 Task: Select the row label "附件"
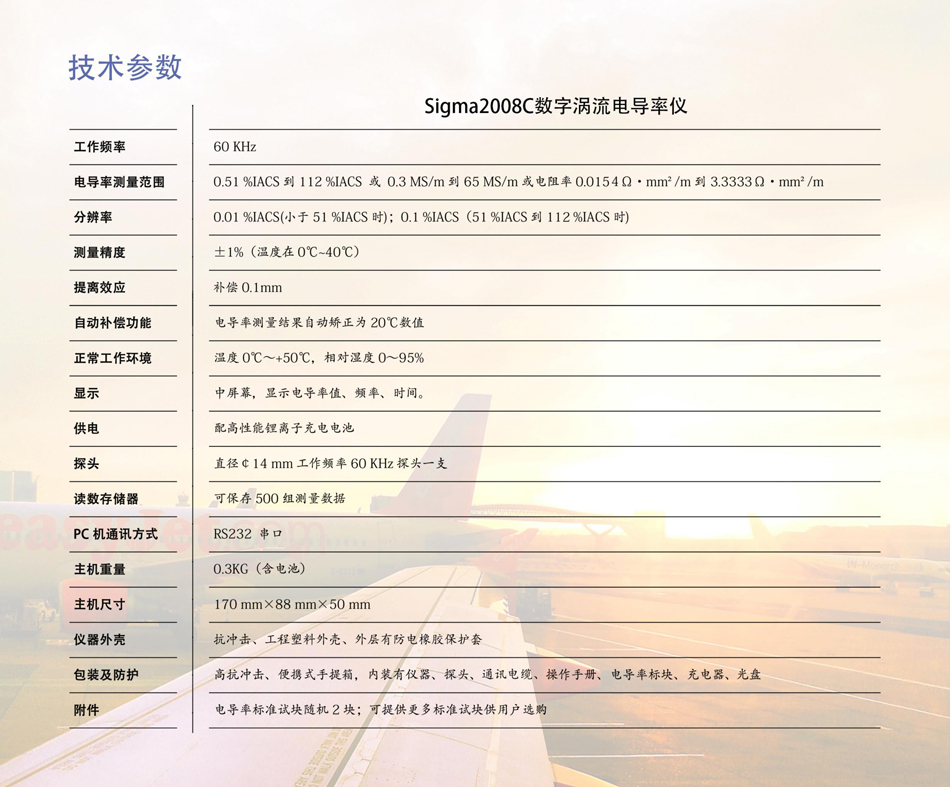click(x=86, y=709)
